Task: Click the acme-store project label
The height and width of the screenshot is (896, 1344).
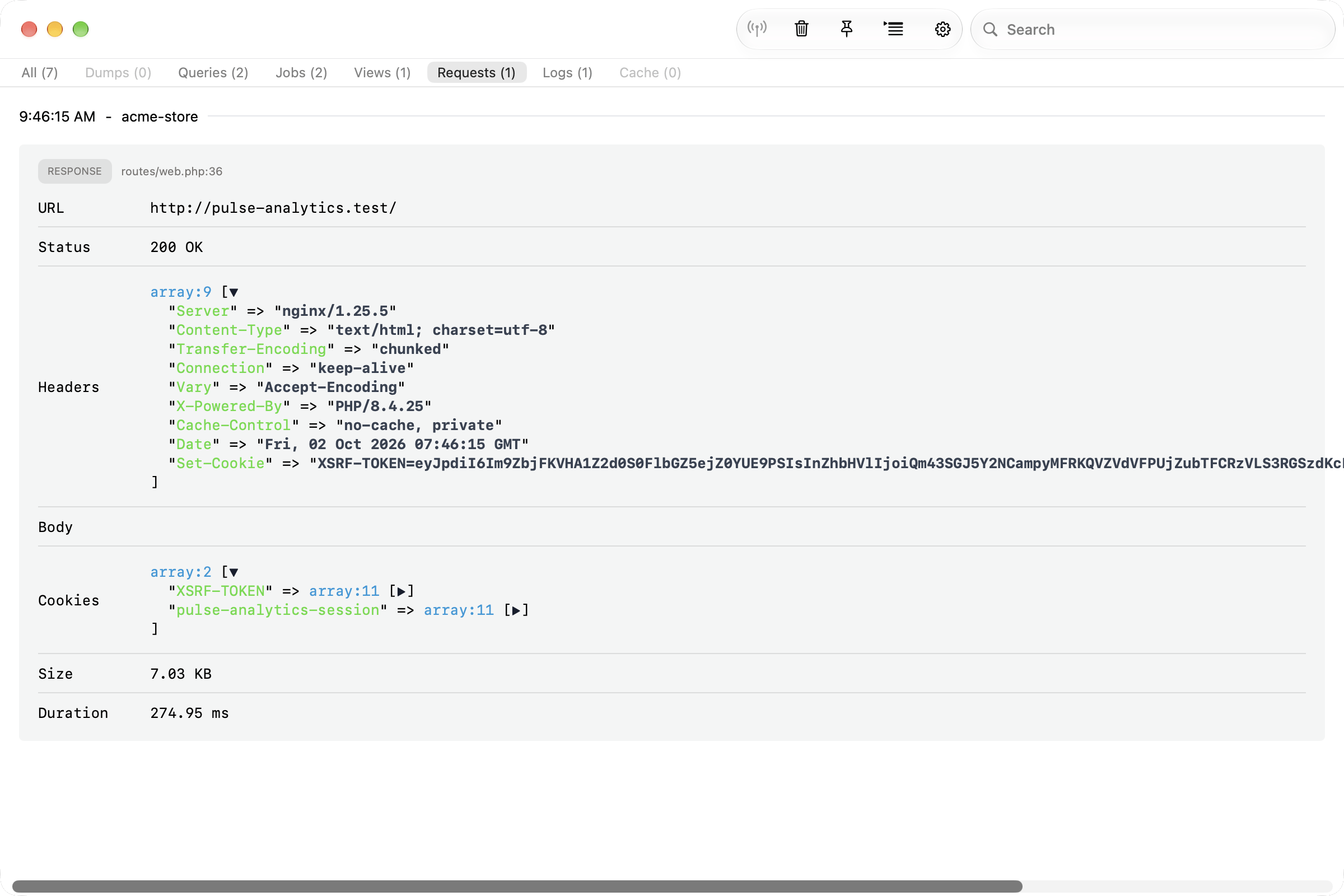Action: pyautogui.click(x=160, y=116)
